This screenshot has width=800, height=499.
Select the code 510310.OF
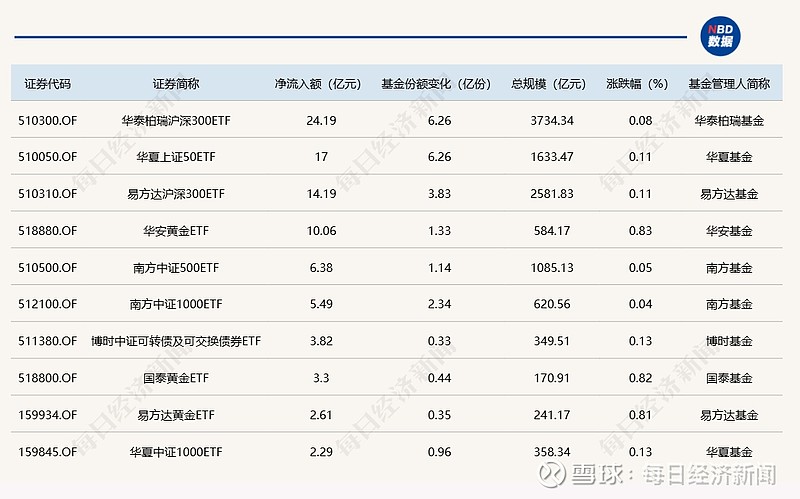coord(47,194)
